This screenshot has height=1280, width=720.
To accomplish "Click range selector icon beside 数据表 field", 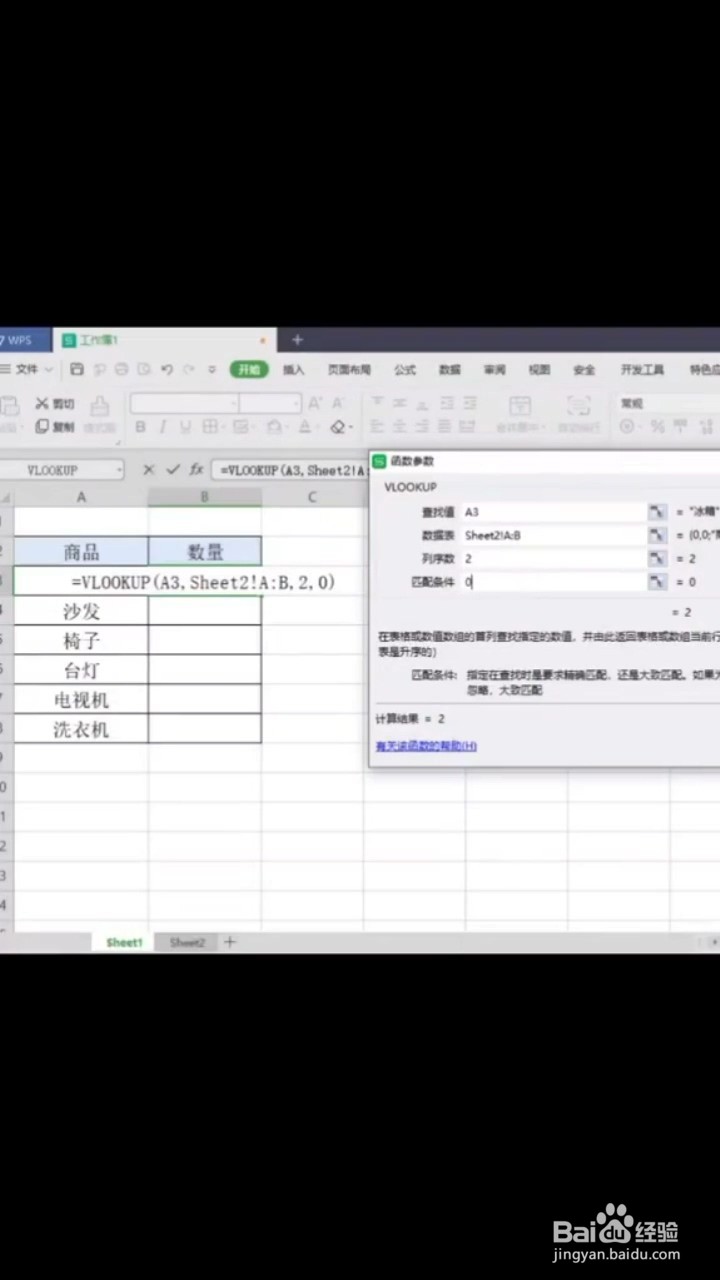I will click(x=657, y=535).
